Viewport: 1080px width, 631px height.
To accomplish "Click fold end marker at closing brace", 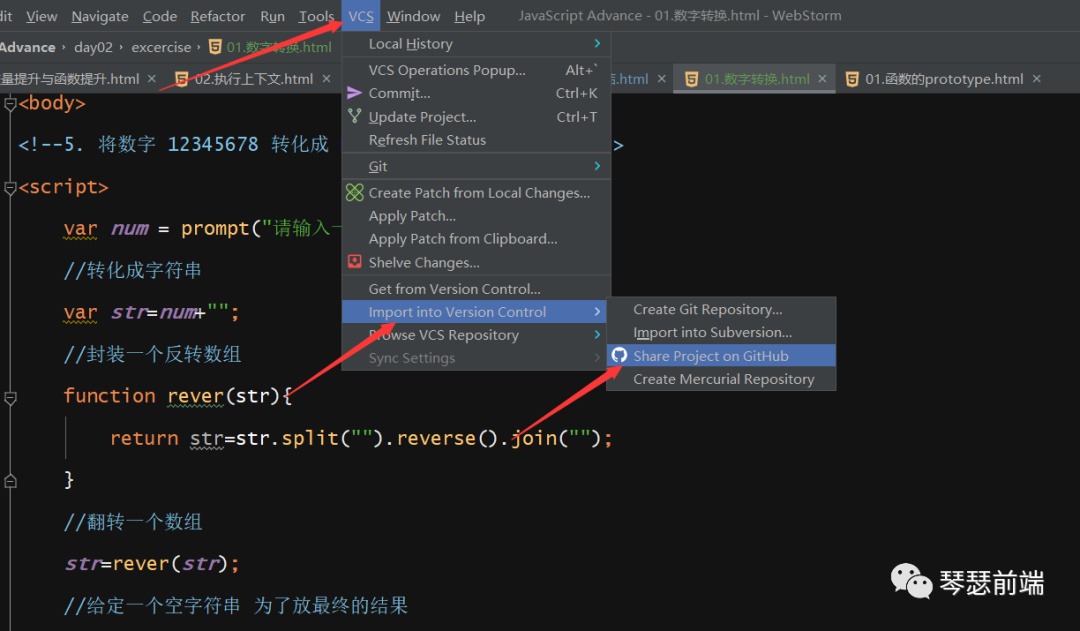I will [10, 481].
